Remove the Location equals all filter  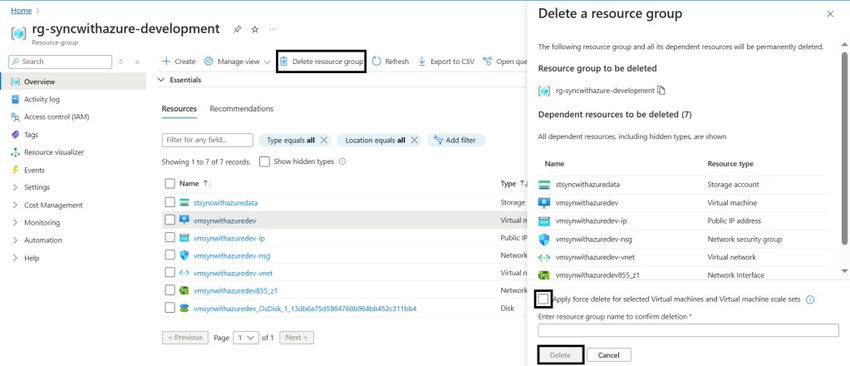[x=414, y=140]
